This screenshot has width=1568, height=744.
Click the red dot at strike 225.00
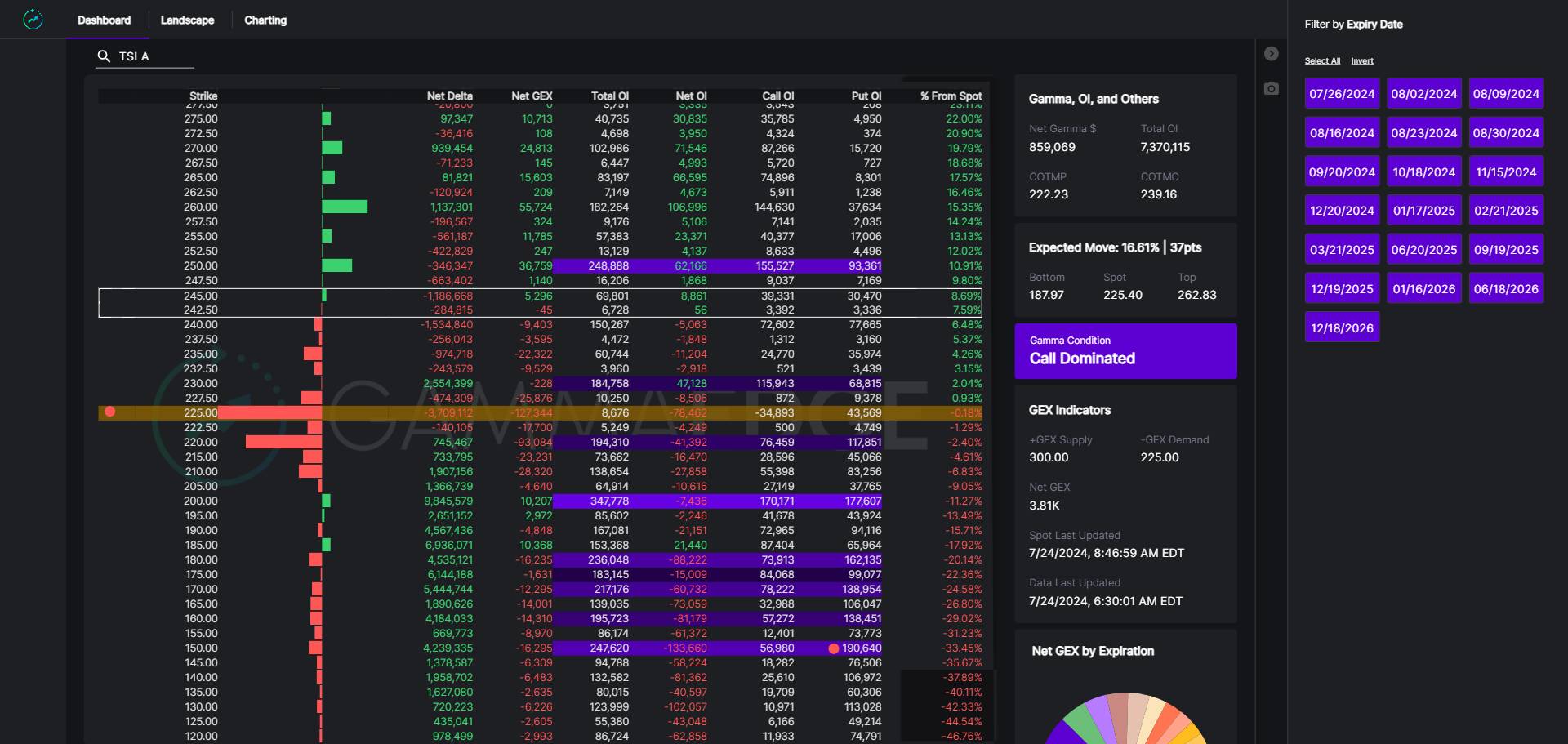(x=110, y=412)
